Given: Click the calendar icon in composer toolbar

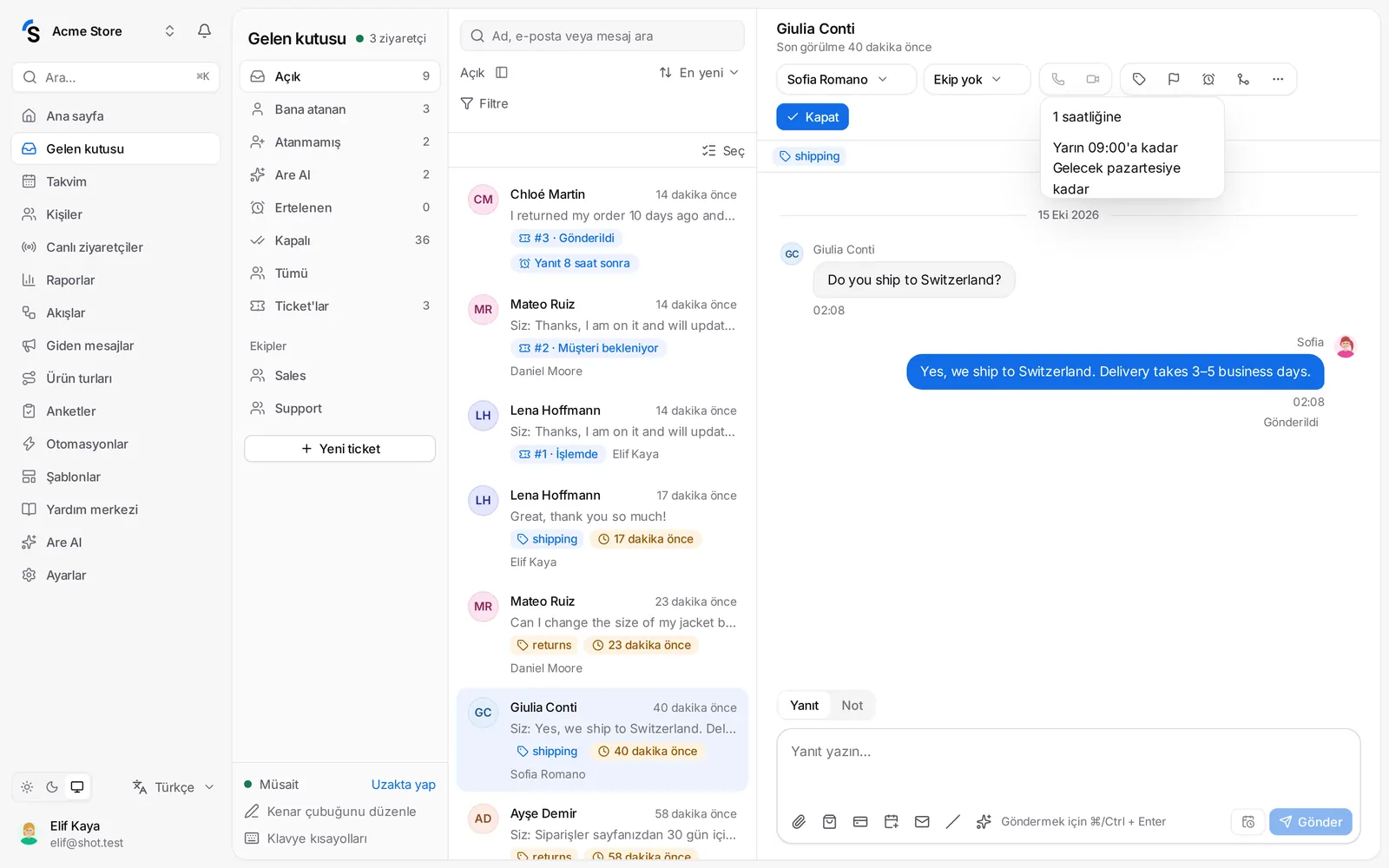Looking at the screenshot, I should [x=892, y=821].
